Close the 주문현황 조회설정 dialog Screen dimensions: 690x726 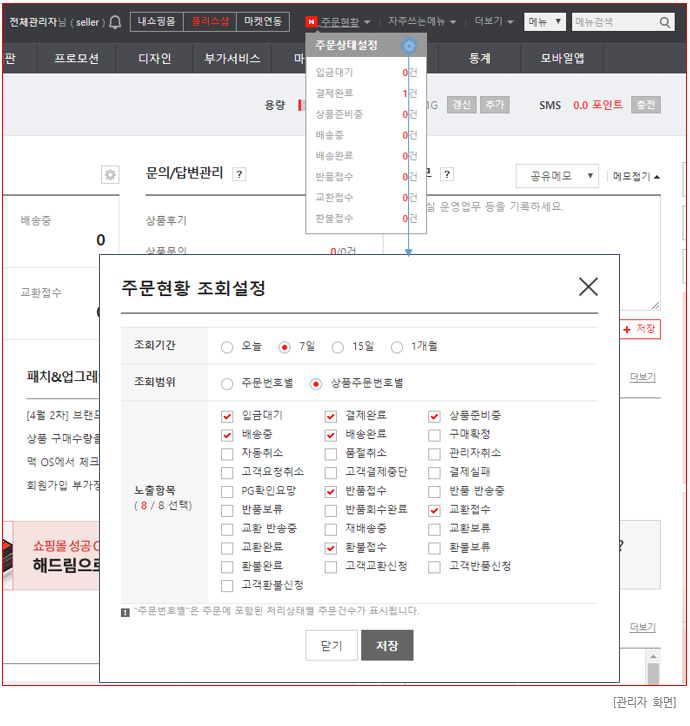pyautogui.click(x=588, y=287)
